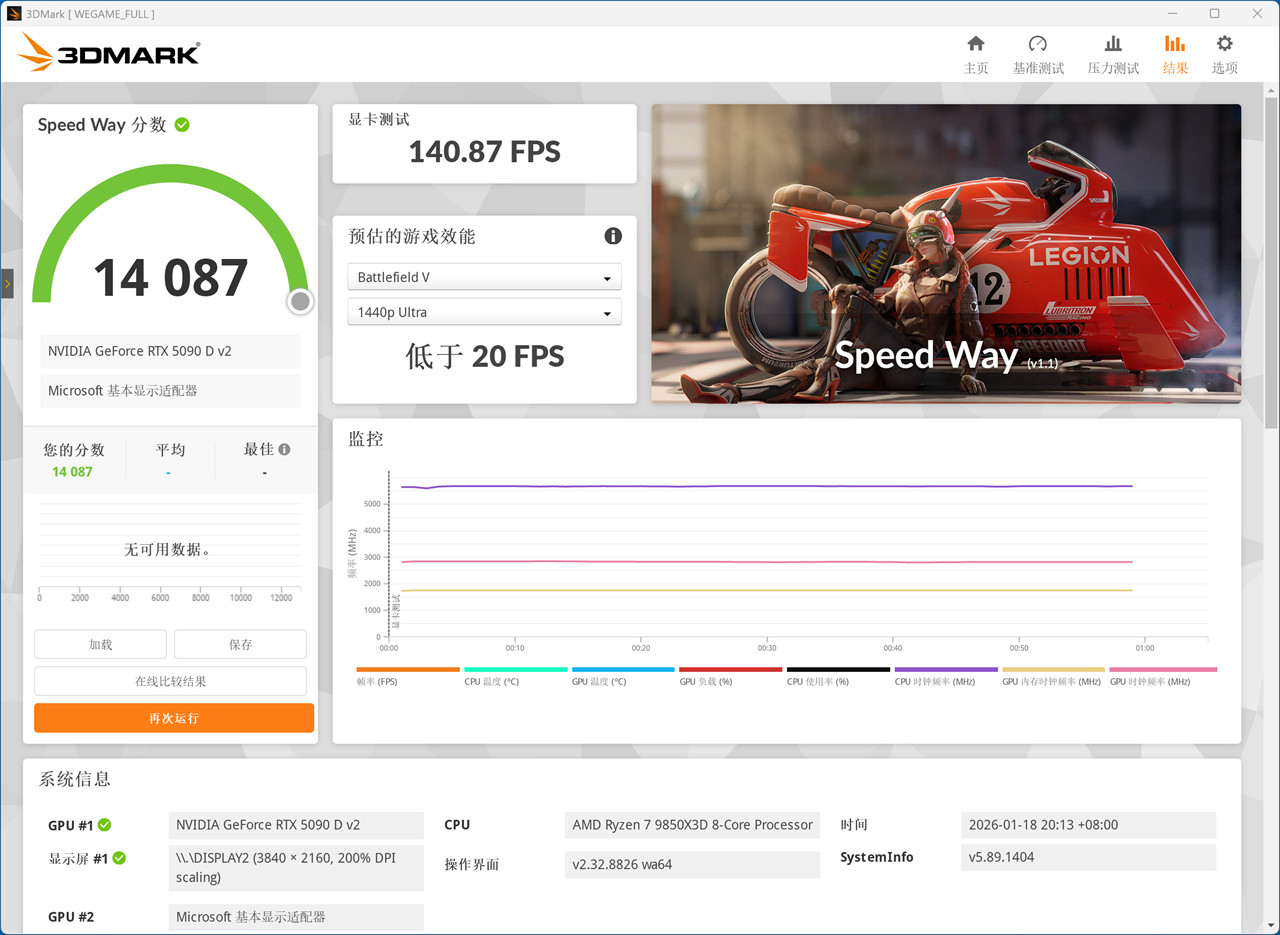Toggle GPU 温度 legend color swatch
This screenshot has width=1280, height=935.
[x=623, y=669]
